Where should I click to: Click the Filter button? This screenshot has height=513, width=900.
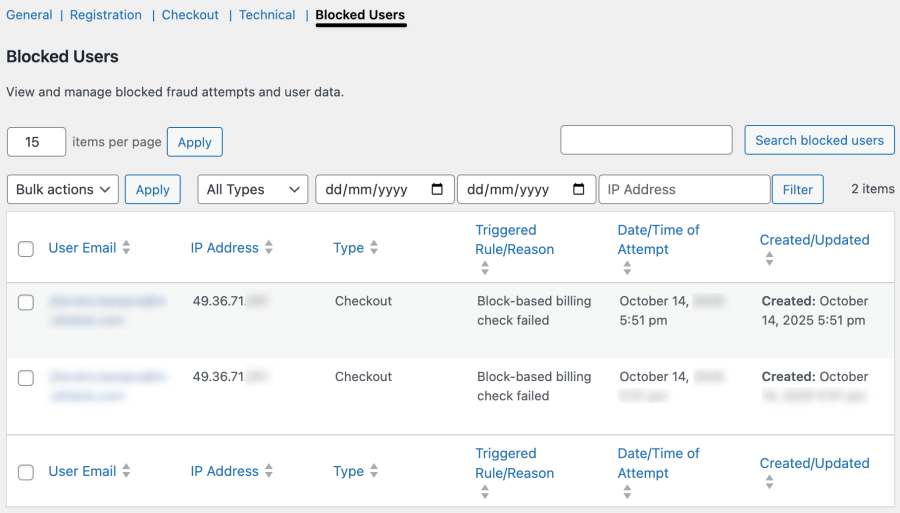[x=797, y=189]
